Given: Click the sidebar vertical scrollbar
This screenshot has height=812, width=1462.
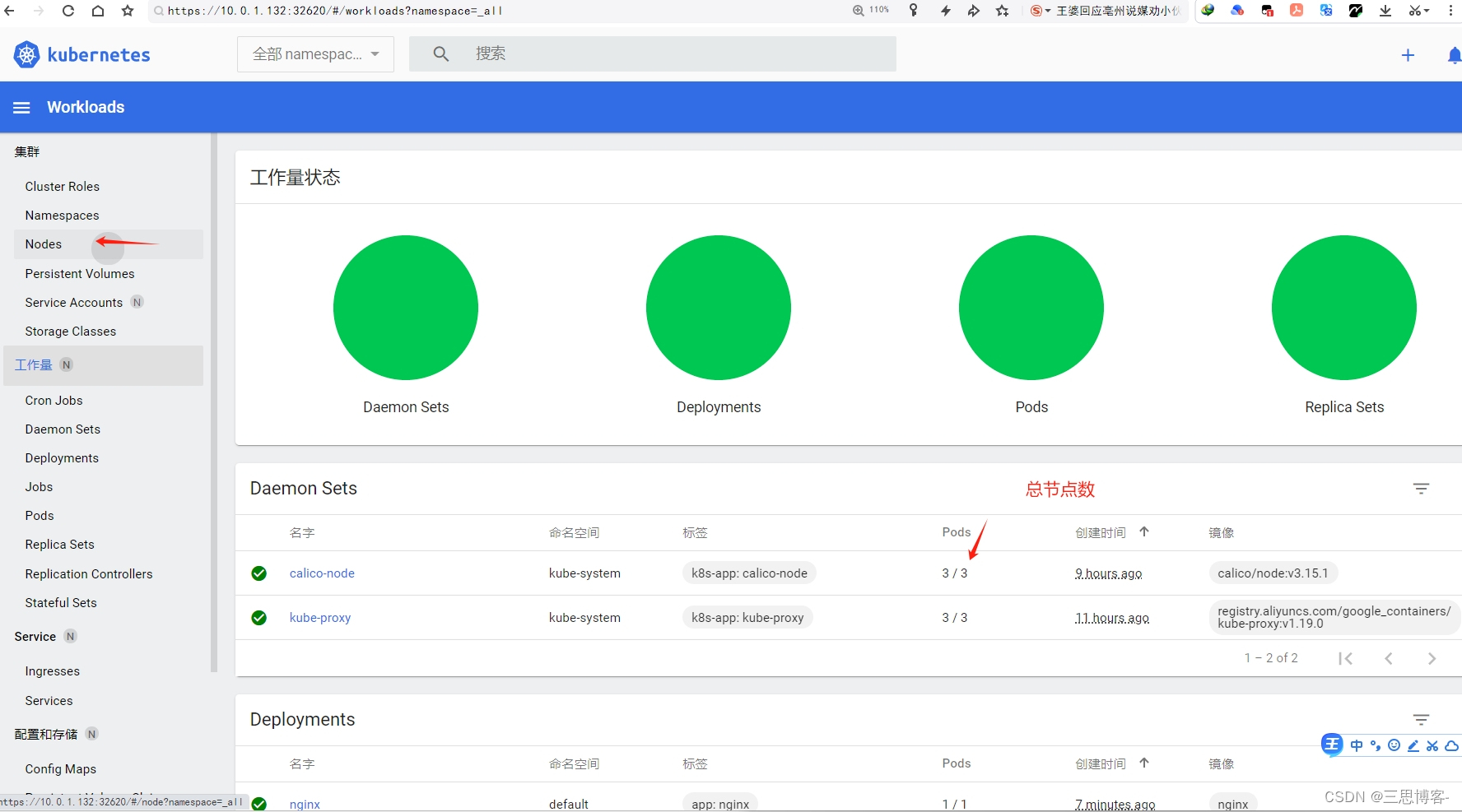Looking at the screenshot, I should (214, 403).
